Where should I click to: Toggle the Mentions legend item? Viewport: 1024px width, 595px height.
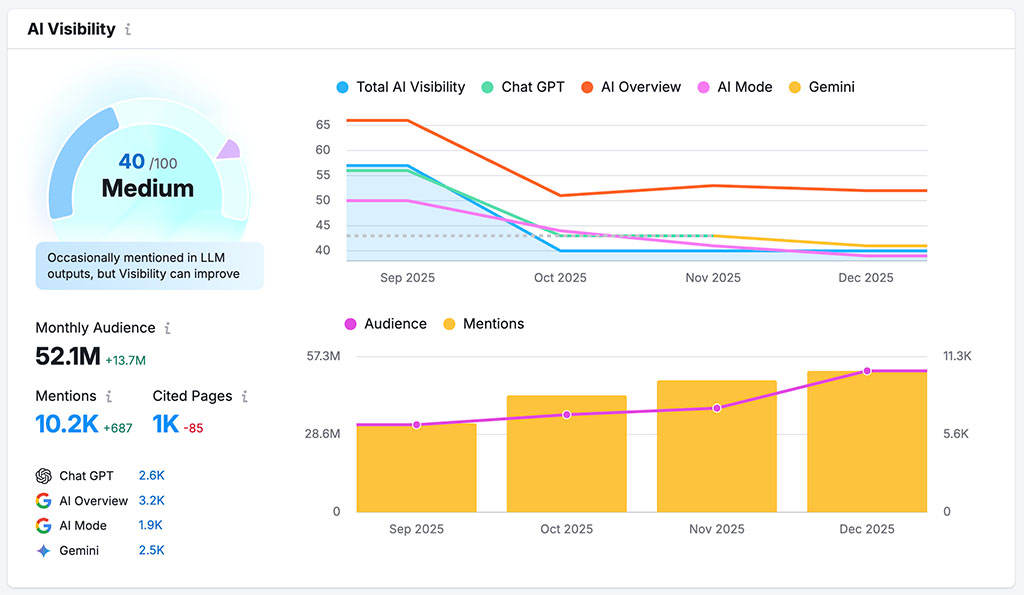[x=483, y=324]
